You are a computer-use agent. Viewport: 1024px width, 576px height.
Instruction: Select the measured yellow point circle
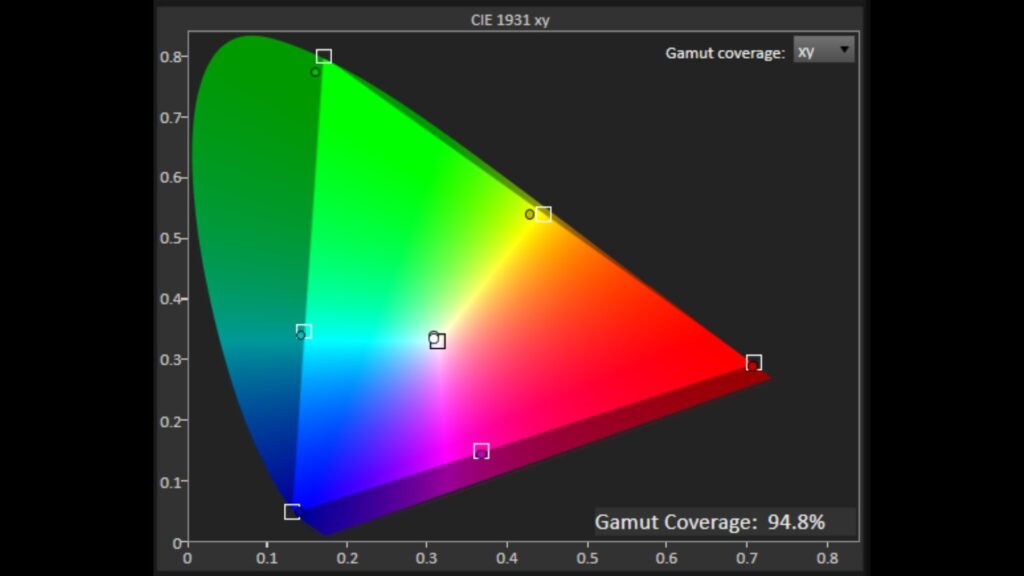530,214
